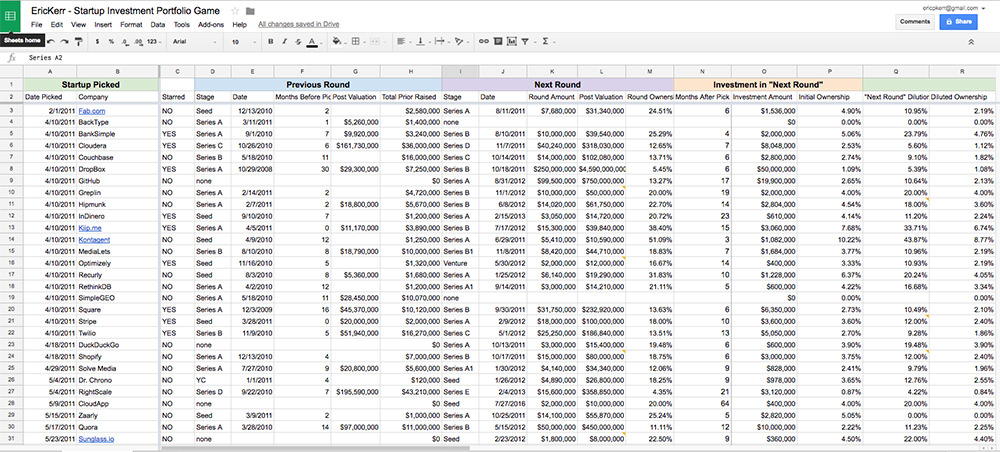
Task: Select the Investment Amount header cell
Action: [765, 97]
